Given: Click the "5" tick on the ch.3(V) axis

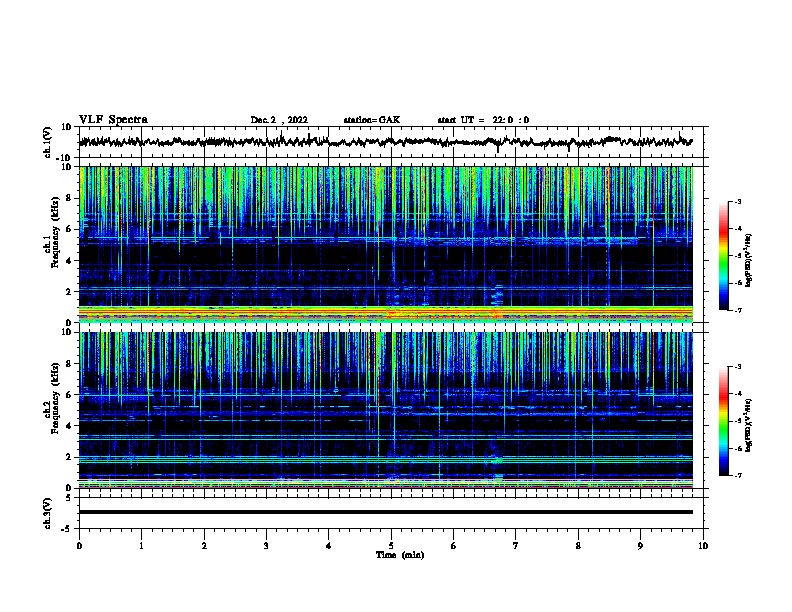Looking at the screenshot, I should [x=69, y=498].
